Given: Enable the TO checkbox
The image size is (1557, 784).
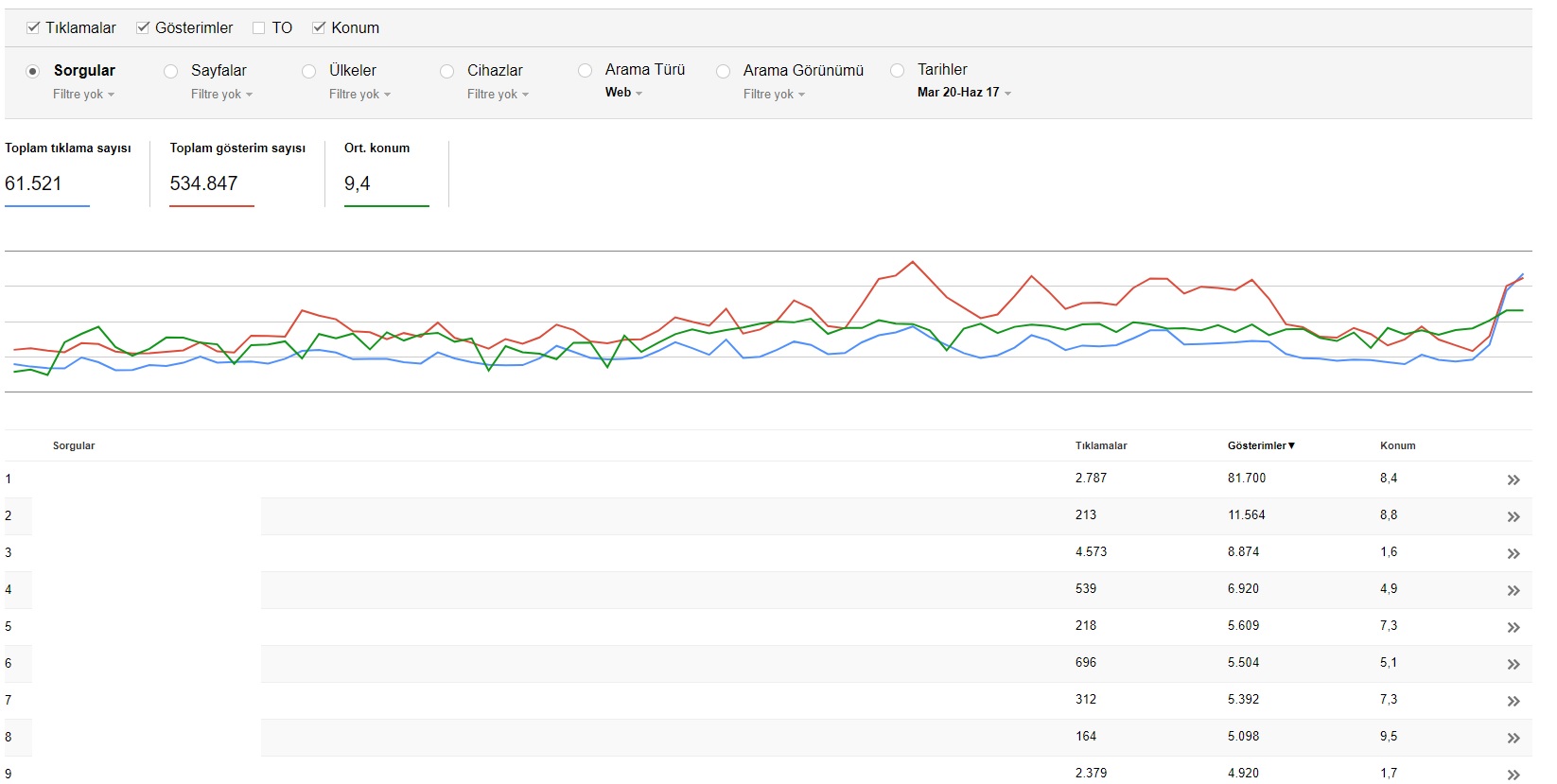Looking at the screenshot, I should click(x=258, y=27).
